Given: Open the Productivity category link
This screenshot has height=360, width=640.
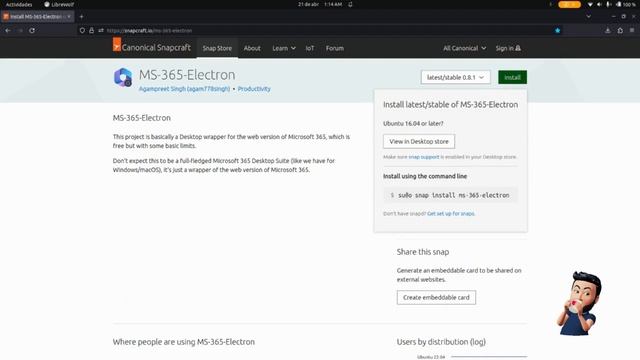Looking at the screenshot, I should click(x=254, y=89).
